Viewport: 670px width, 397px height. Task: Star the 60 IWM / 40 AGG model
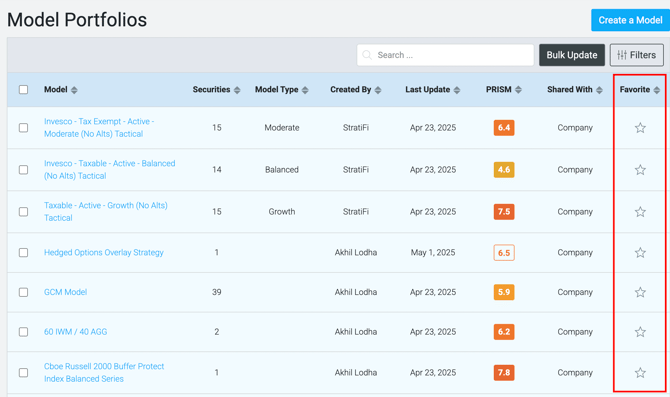(640, 332)
